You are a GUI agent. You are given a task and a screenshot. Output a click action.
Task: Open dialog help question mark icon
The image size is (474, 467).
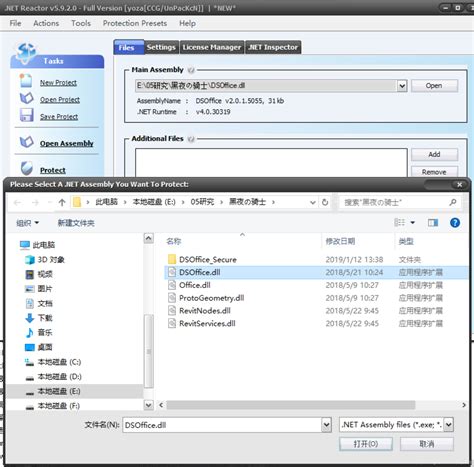(x=455, y=223)
